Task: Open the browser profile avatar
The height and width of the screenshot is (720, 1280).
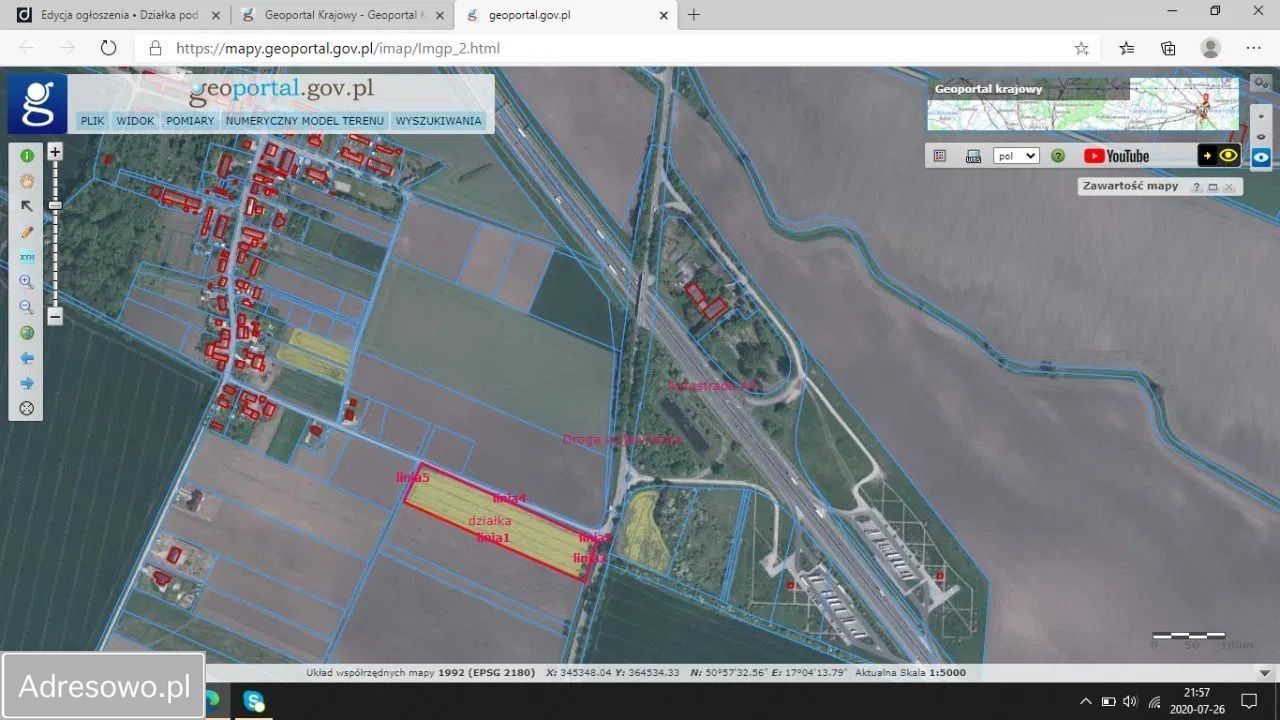Action: pyautogui.click(x=1211, y=48)
